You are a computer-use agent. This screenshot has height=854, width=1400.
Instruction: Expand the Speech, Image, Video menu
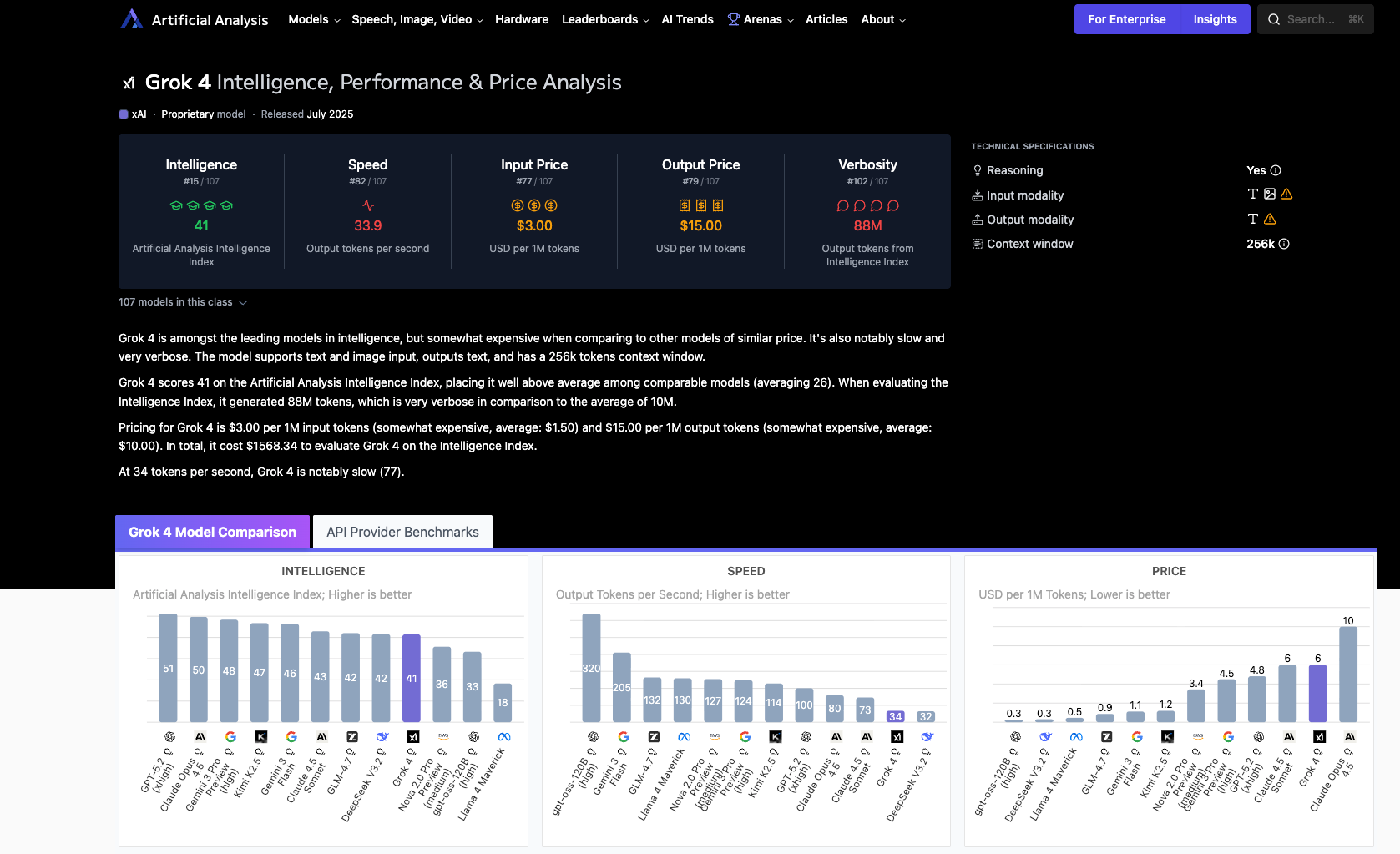tap(417, 19)
